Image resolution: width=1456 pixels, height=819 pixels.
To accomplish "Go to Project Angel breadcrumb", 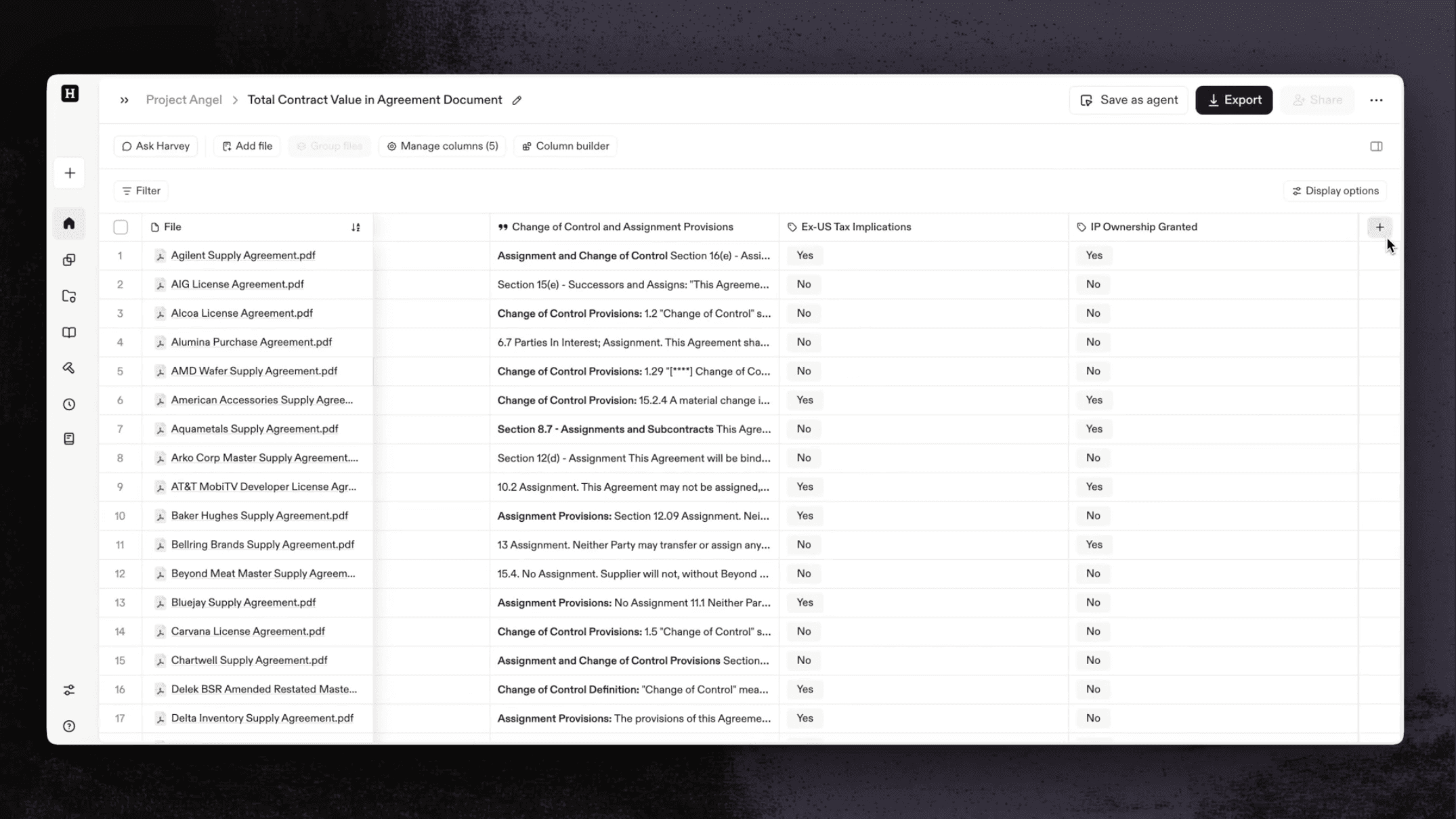I will [184, 100].
